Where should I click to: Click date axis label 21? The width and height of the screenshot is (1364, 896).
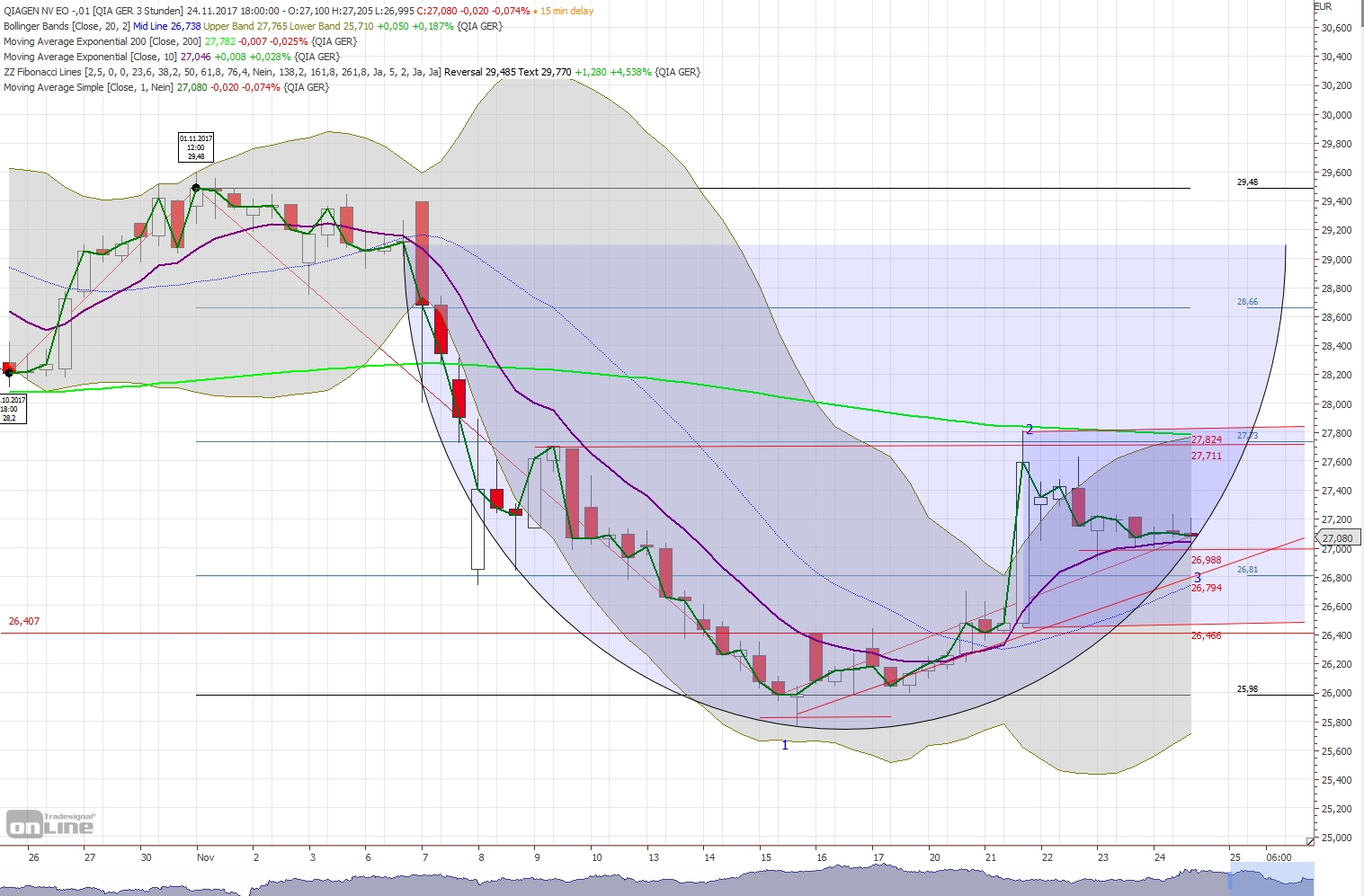991,857
